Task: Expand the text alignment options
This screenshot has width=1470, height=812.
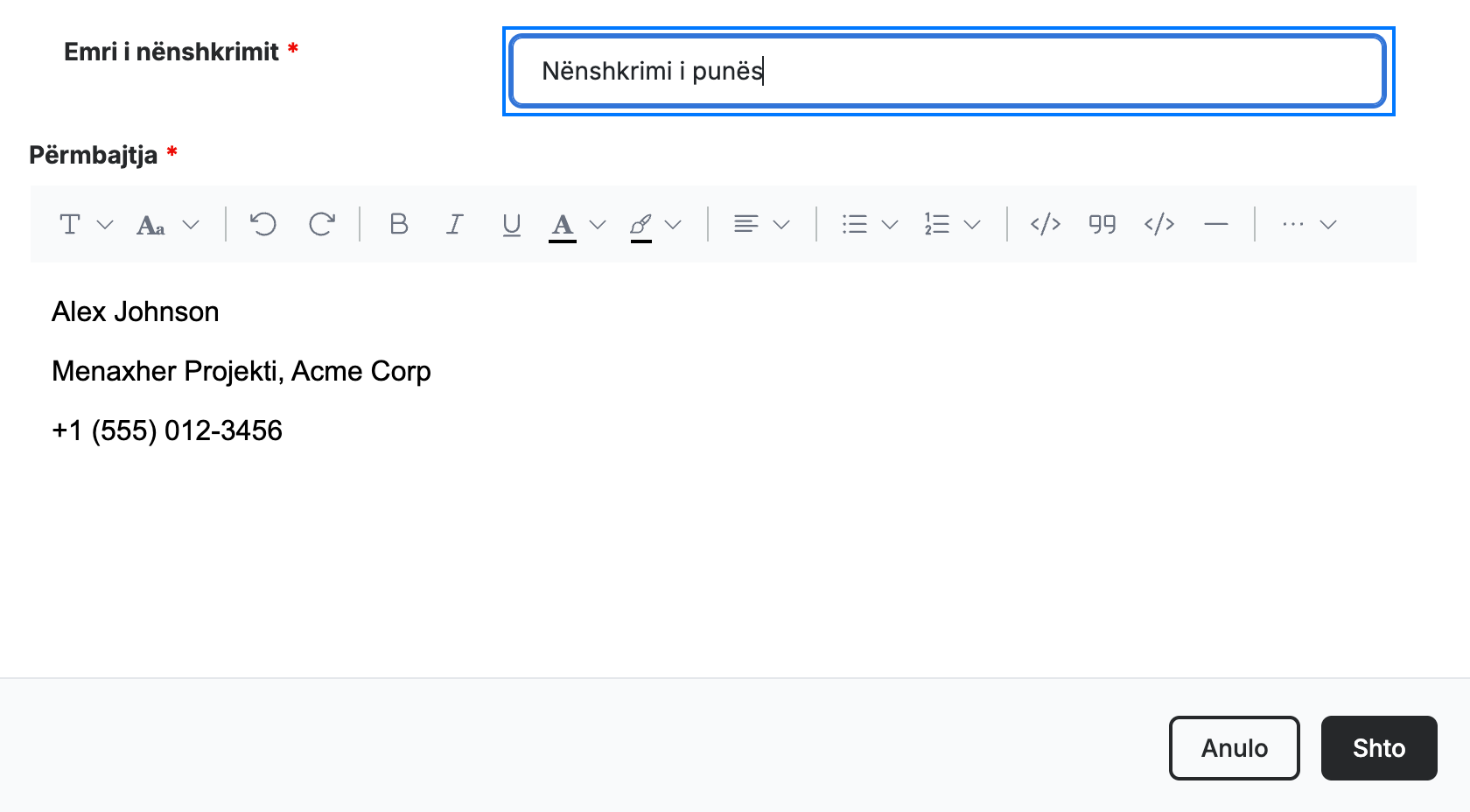Action: tap(782, 225)
